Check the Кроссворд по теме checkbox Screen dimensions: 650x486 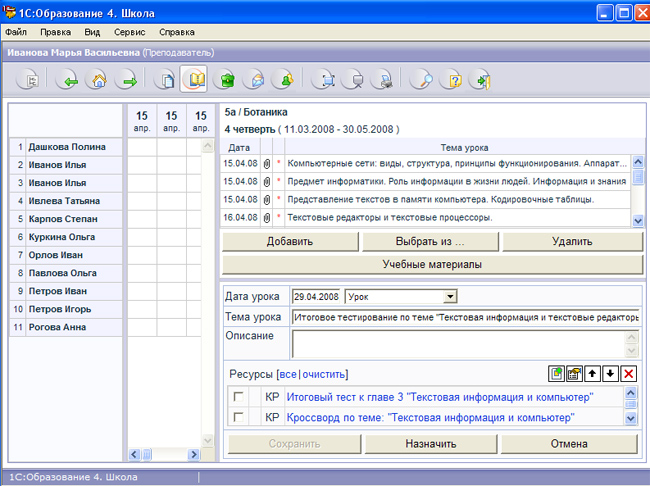(x=238, y=417)
